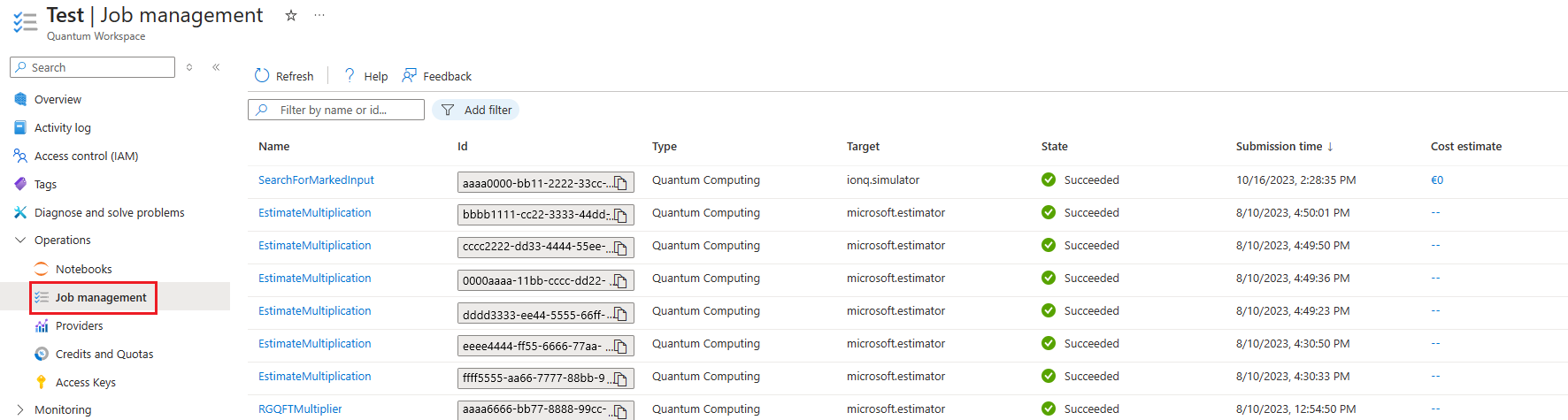Screen dimensions: 1568x420
Task: Go to Credits and Quotas
Action: [x=104, y=354]
